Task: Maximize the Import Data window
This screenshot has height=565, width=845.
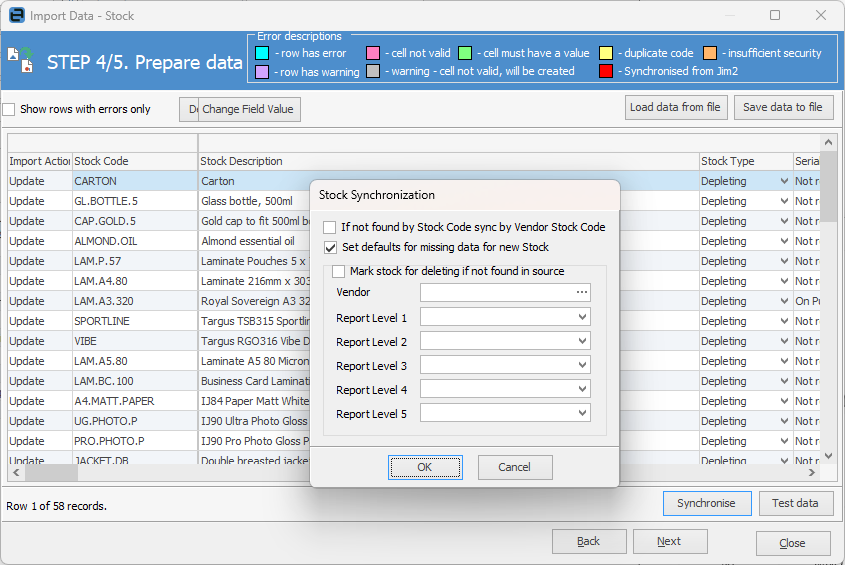Action: click(775, 15)
